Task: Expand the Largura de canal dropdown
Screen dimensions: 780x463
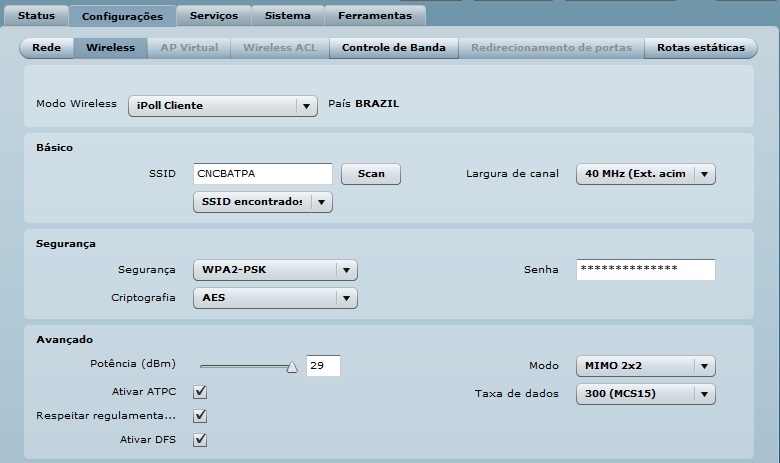Action: click(x=646, y=174)
